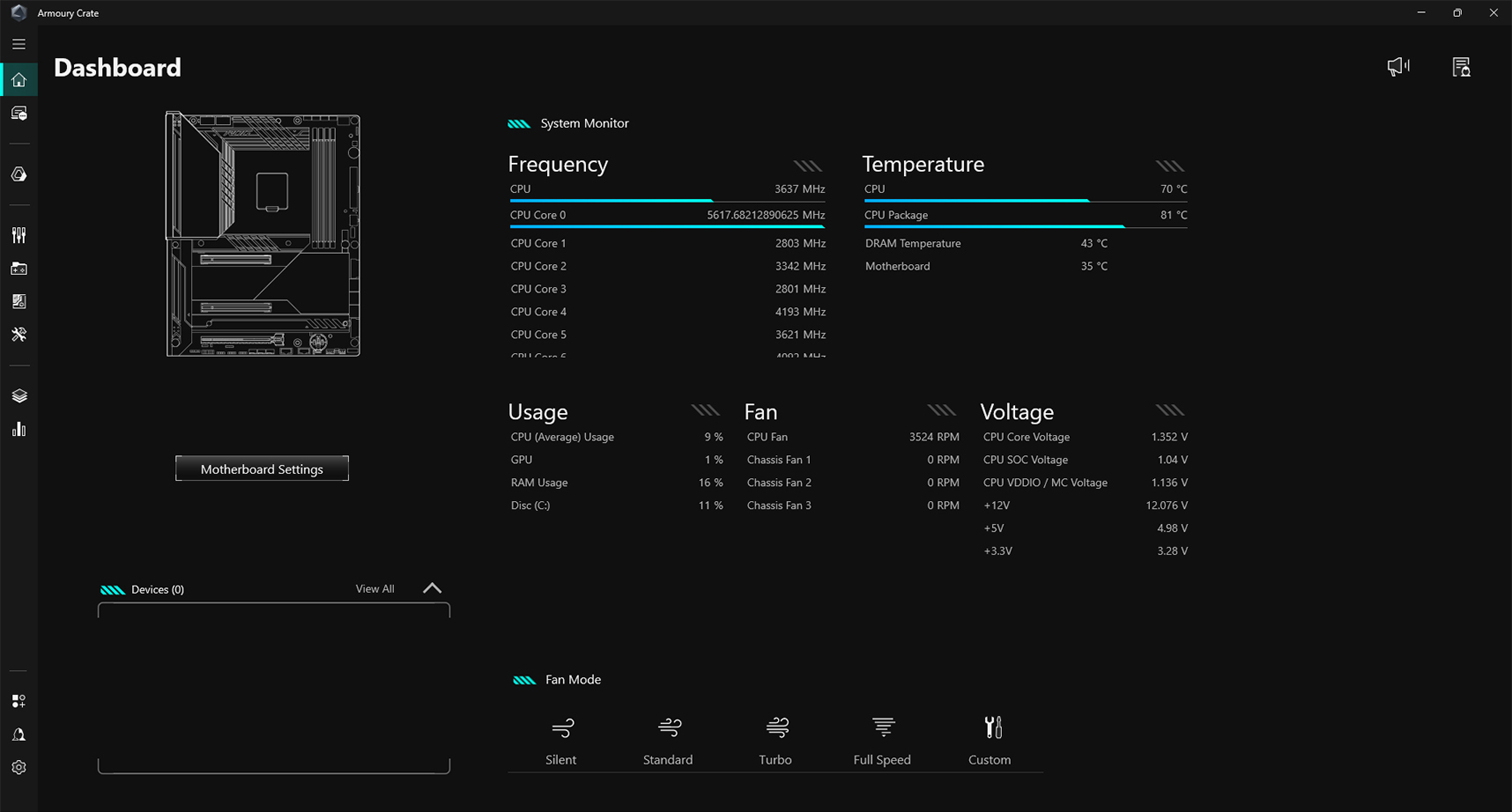Click the "CPU Fan" speed row
Viewport: 1512px width, 812px height.
pos(853,437)
